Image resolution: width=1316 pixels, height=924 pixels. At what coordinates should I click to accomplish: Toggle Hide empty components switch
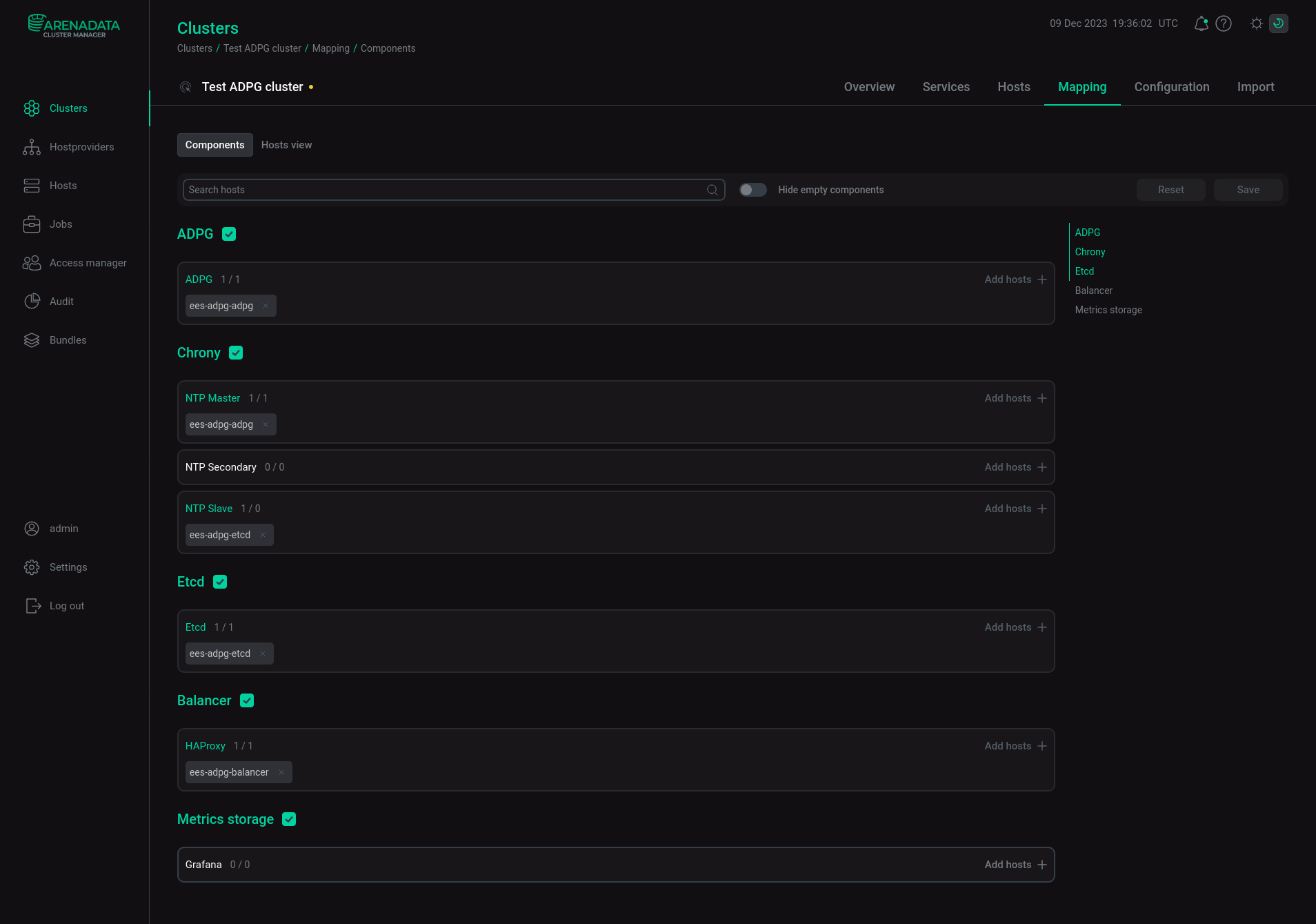pos(753,190)
